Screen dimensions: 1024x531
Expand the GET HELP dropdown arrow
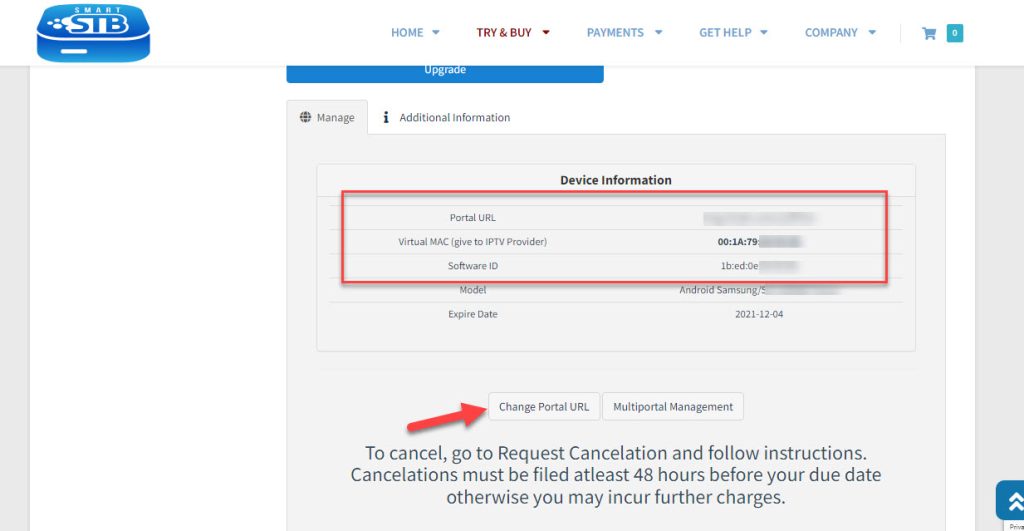(x=764, y=32)
